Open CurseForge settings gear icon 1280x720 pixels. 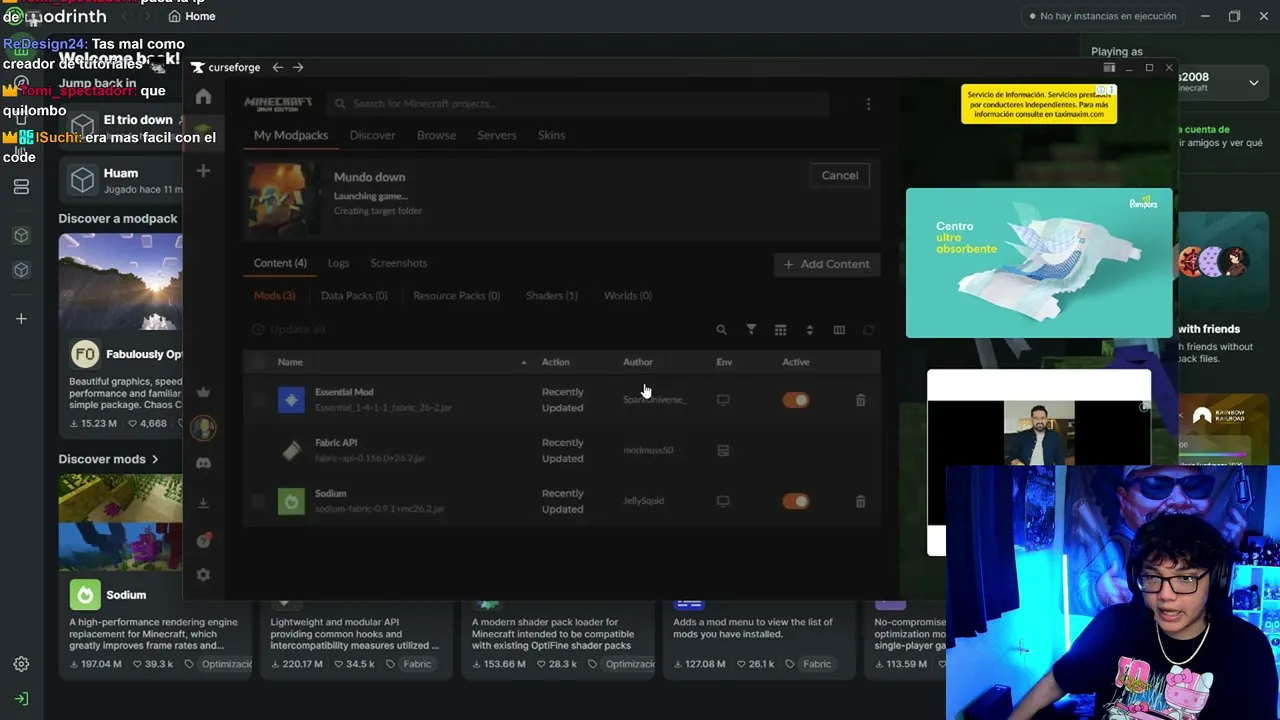[x=203, y=575]
